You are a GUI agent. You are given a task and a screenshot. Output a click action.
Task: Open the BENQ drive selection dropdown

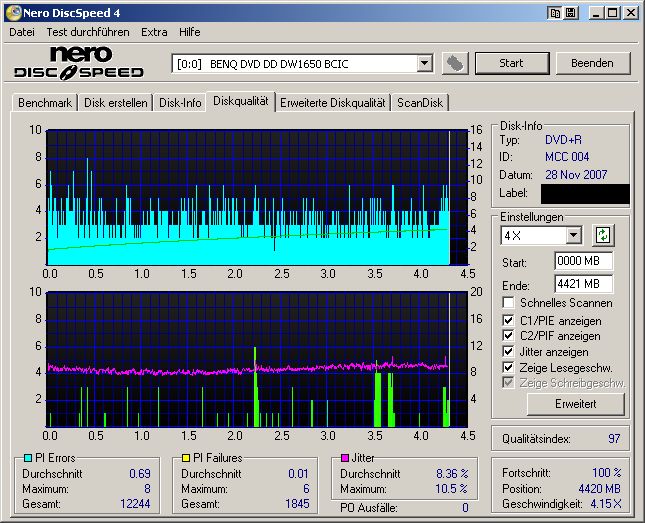pos(424,64)
